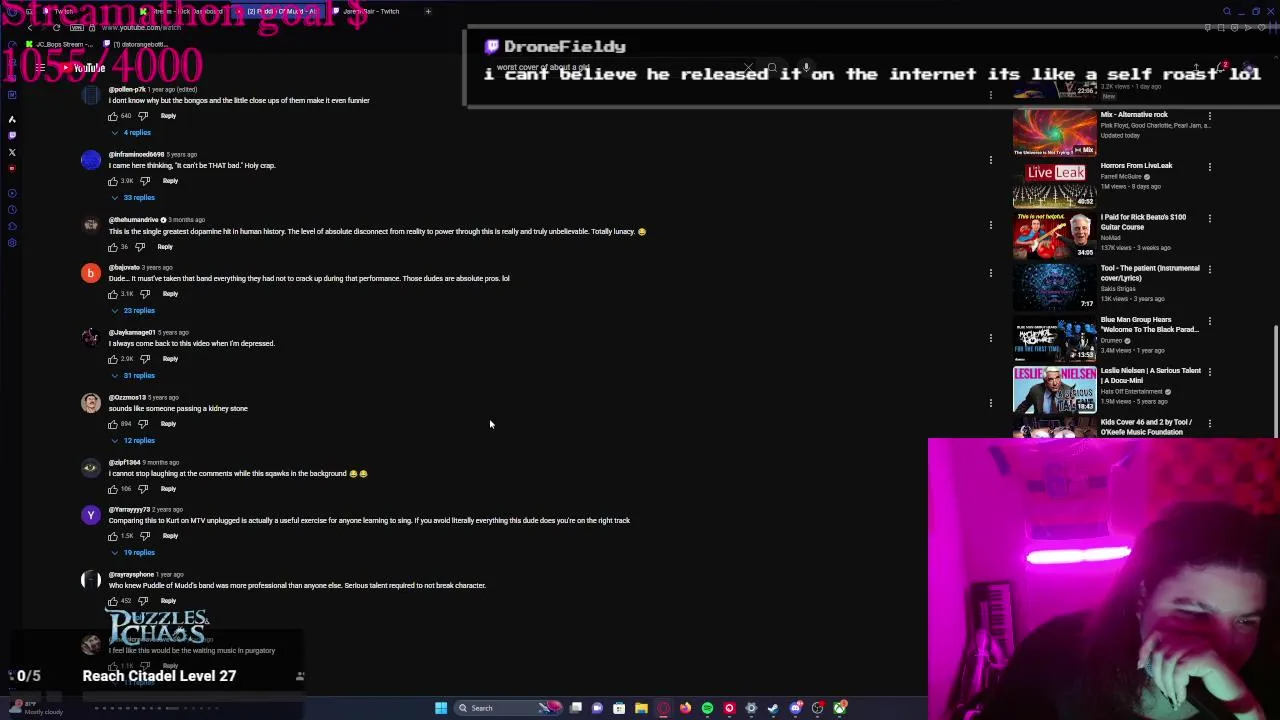Like the 'cannot stop laughing' comment
The width and height of the screenshot is (1280, 720).
click(x=113, y=489)
